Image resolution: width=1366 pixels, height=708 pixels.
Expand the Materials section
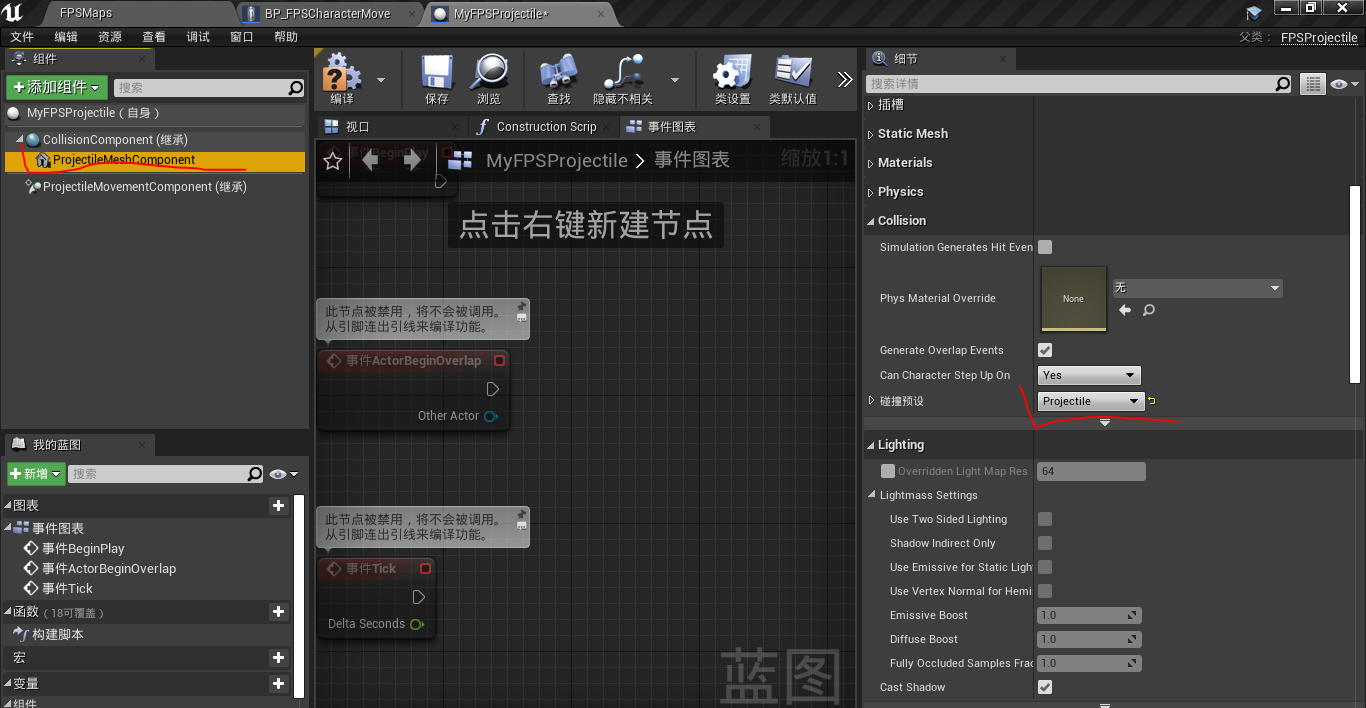tap(870, 163)
